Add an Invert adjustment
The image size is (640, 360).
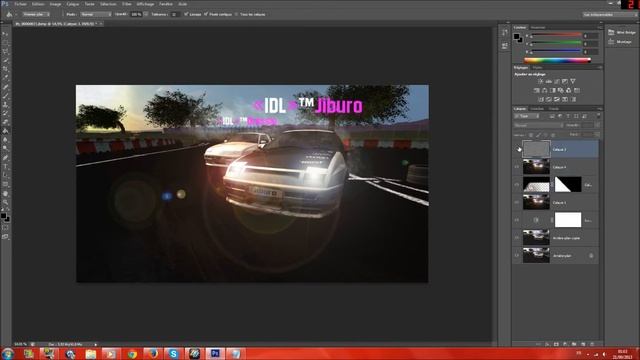pos(541,99)
